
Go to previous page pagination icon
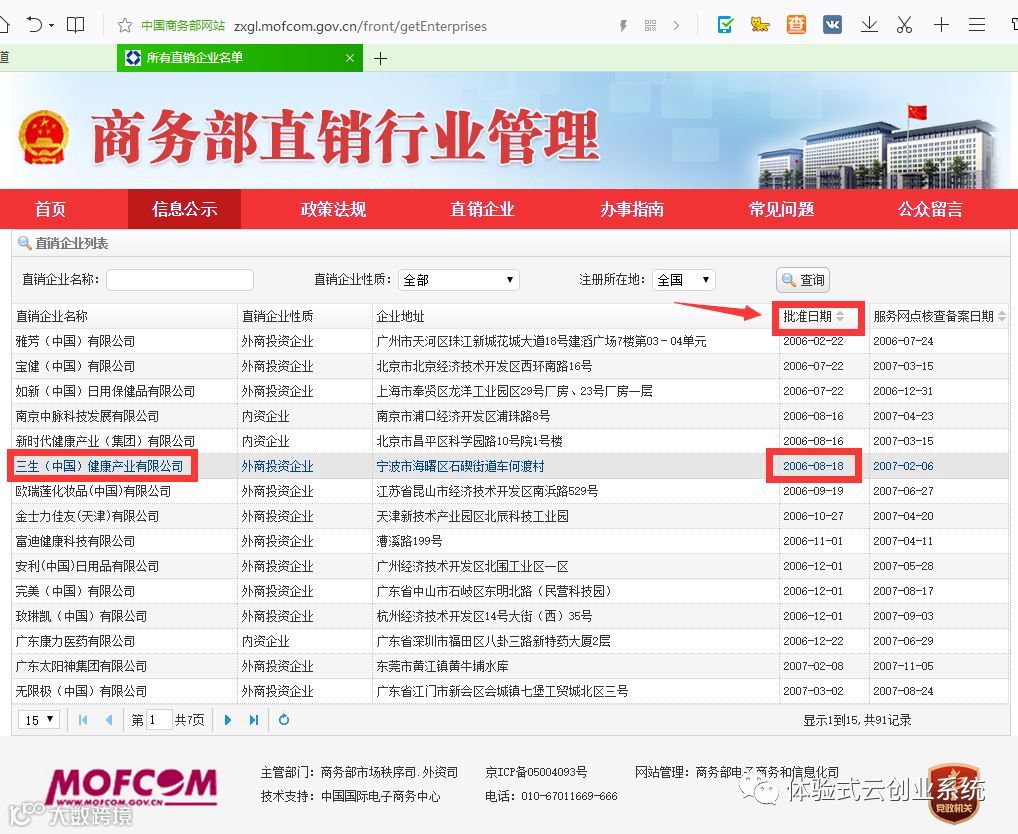coord(108,720)
